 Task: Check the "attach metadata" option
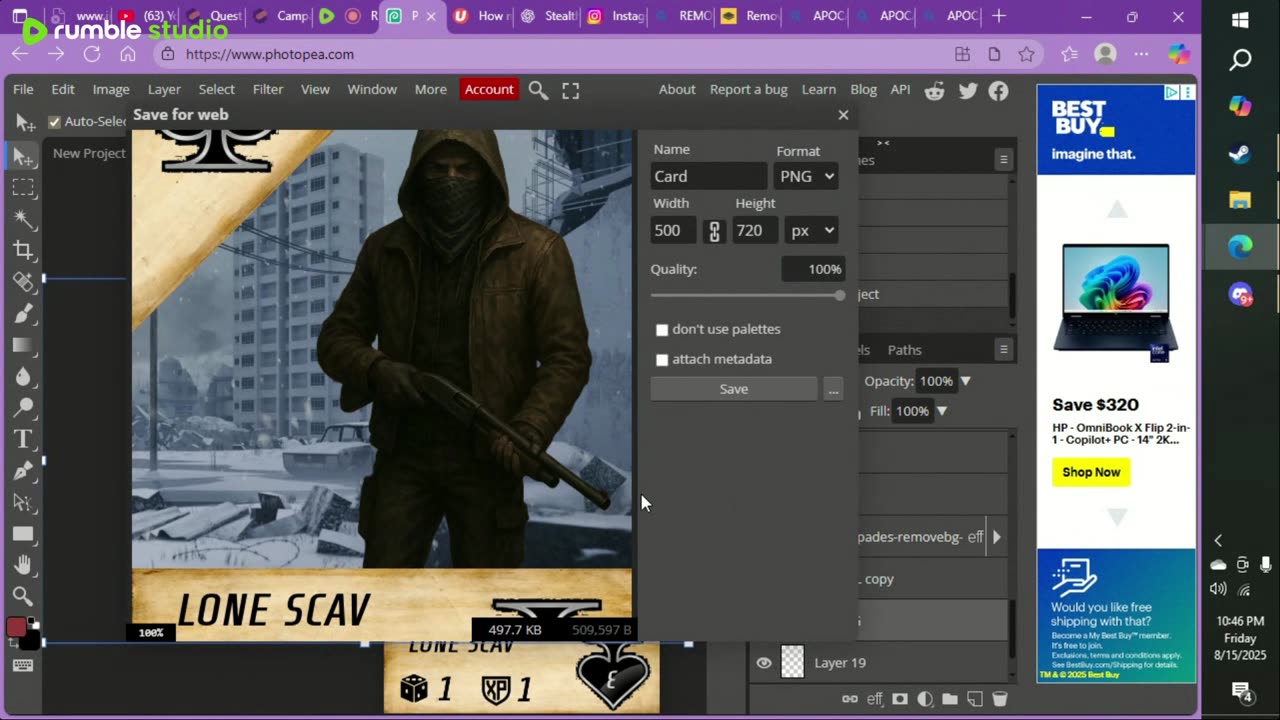(662, 360)
